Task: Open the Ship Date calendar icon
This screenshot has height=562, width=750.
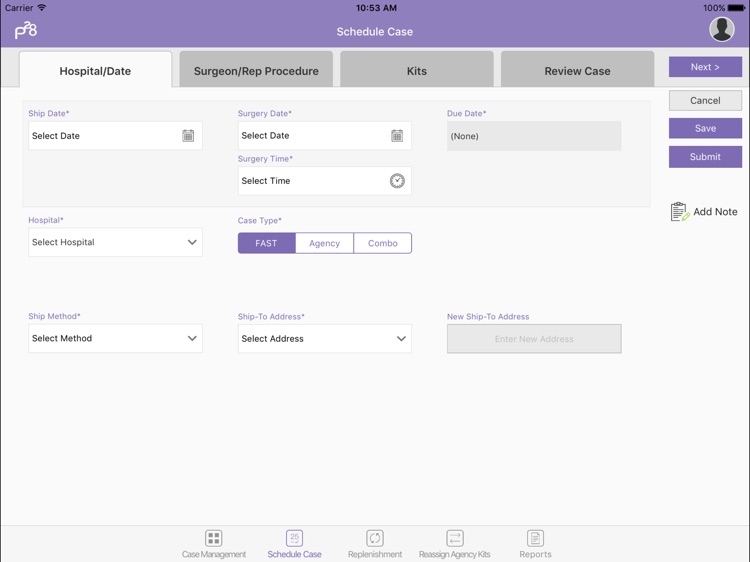Action: point(188,136)
